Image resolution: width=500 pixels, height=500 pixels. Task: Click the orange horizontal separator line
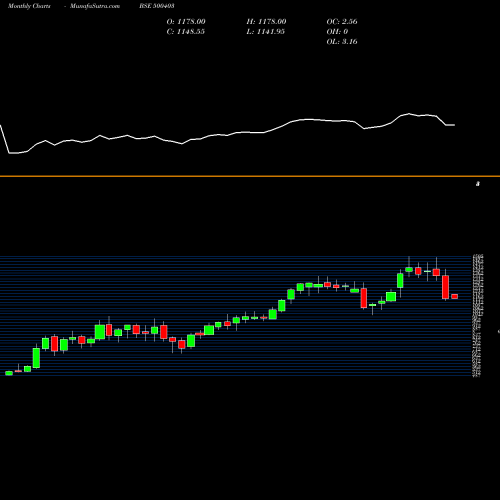[x=250, y=176]
